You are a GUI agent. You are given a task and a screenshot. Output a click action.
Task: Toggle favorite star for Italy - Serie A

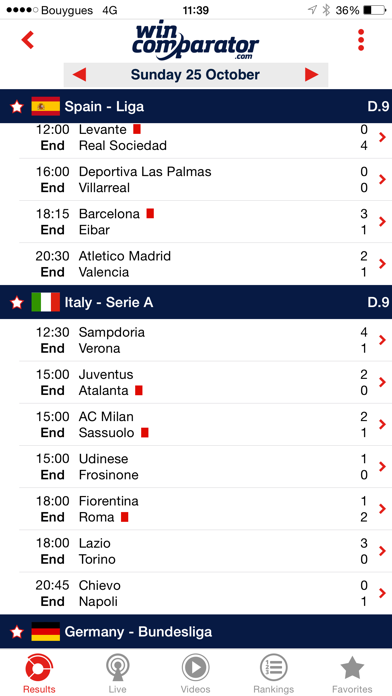(x=17, y=302)
